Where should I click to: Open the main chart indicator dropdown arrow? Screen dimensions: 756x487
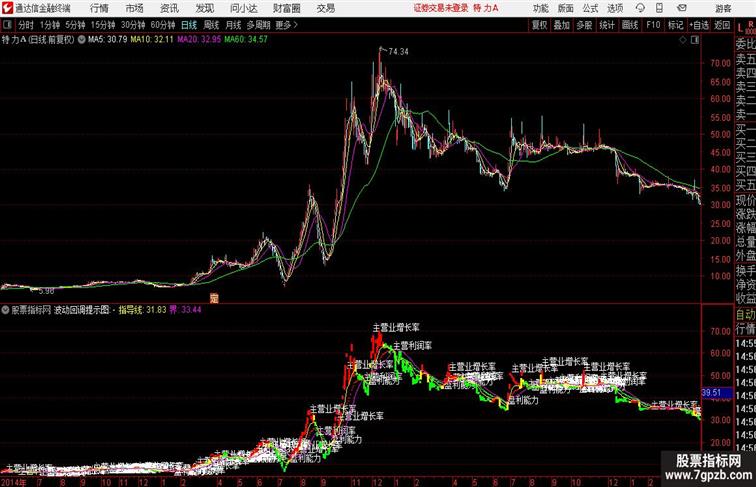coord(81,40)
